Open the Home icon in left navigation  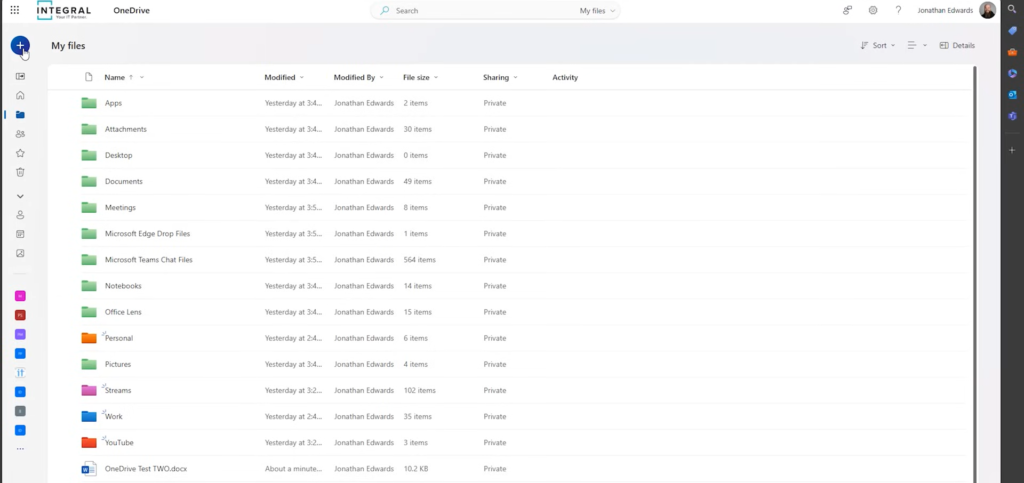(x=20, y=95)
